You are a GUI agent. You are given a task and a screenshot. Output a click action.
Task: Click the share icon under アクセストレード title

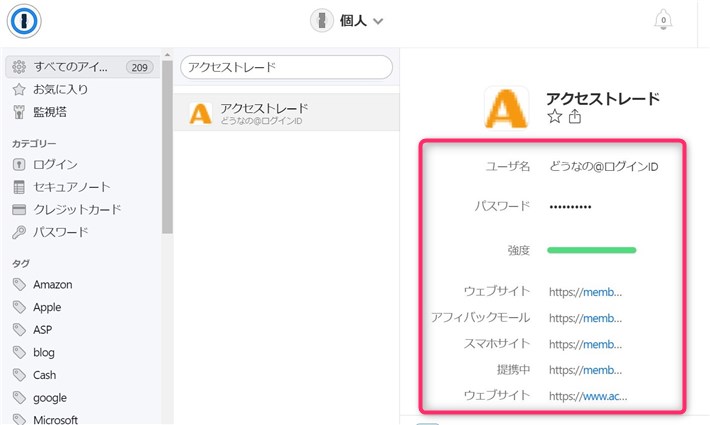[575, 116]
